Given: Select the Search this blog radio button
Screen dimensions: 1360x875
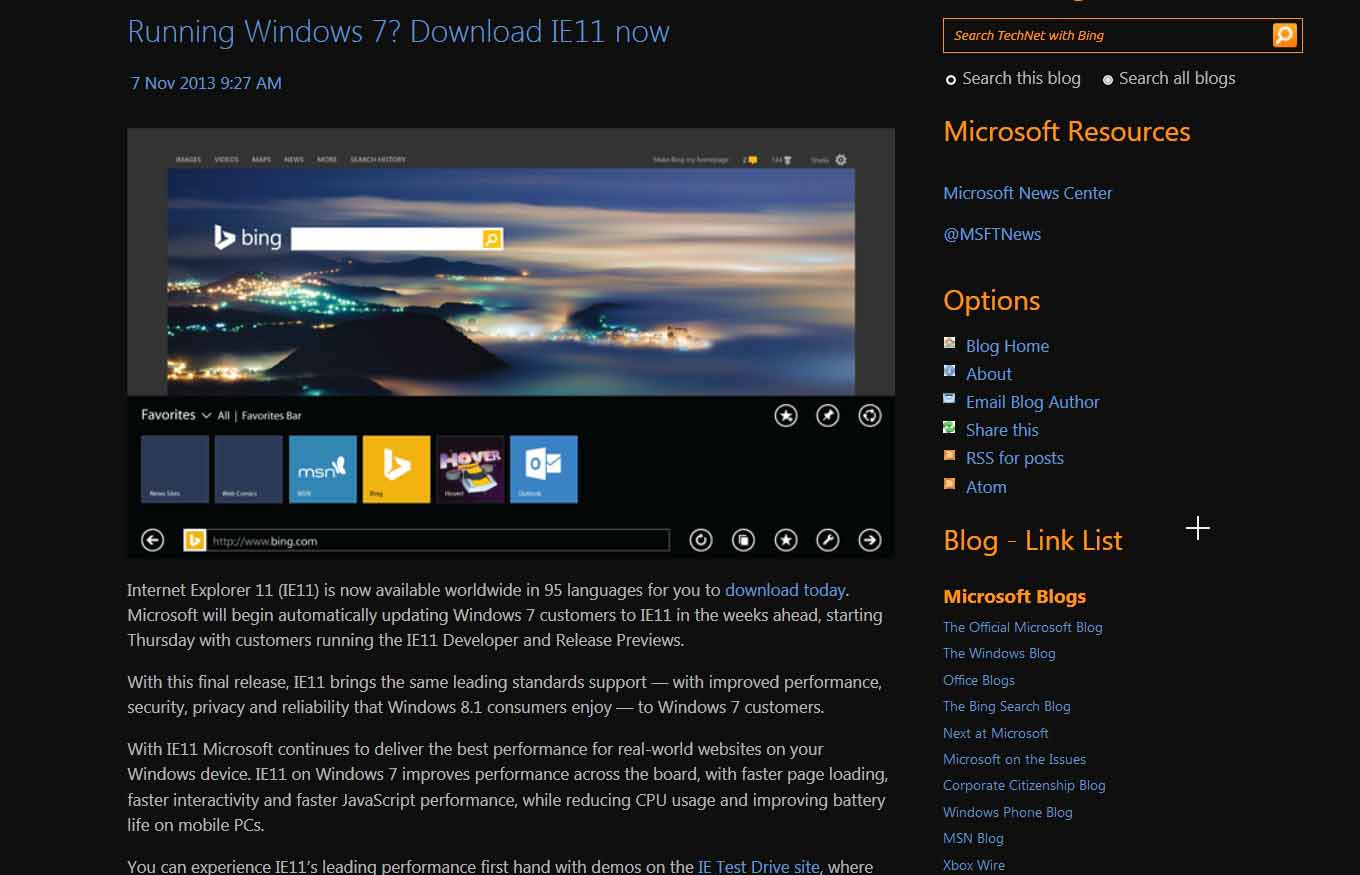Looking at the screenshot, I should [x=951, y=80].
